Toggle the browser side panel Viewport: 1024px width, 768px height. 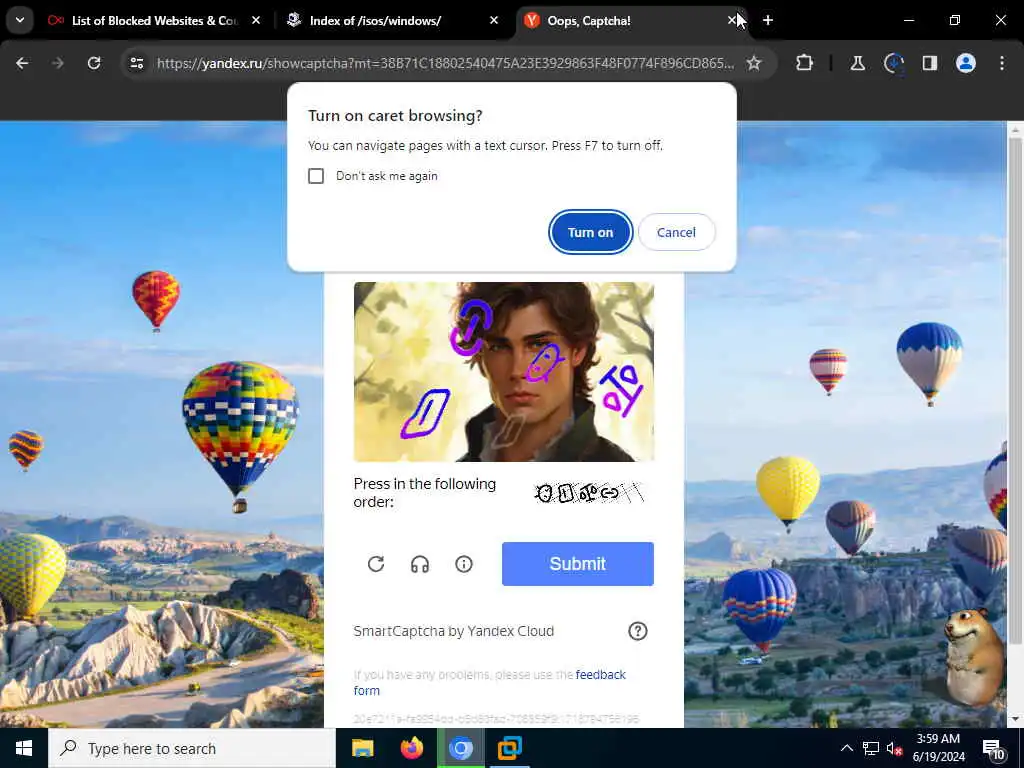tap(930, 63)
